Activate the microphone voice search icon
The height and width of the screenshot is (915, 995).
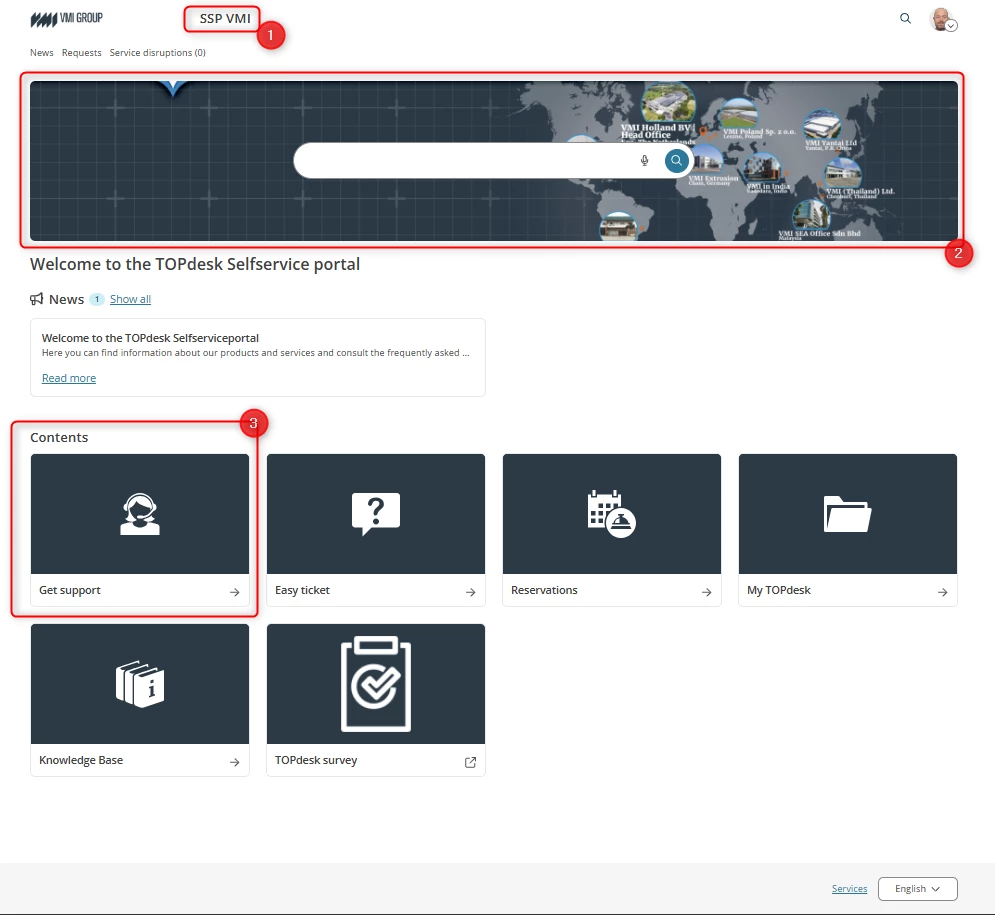(644, 161)
